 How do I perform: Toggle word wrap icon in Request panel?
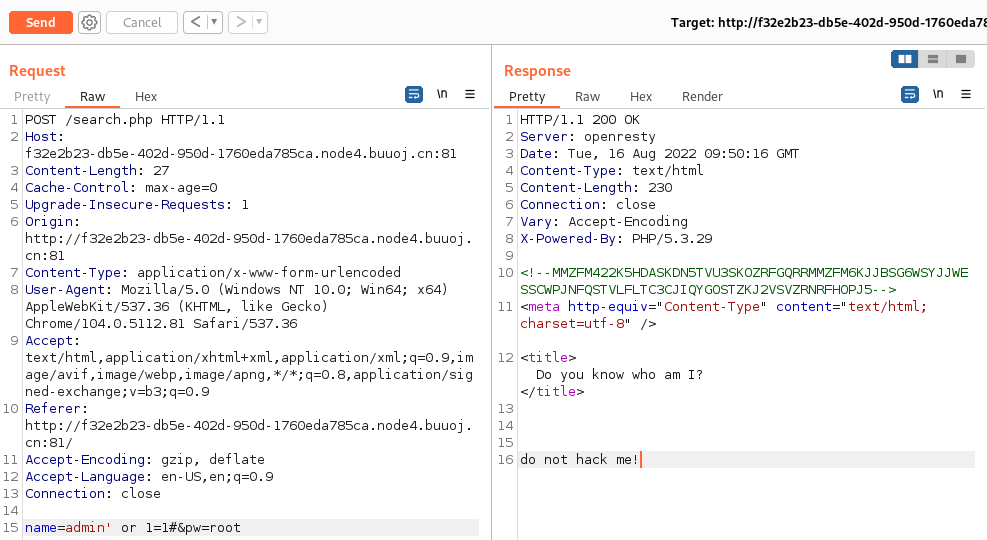[414, 94]
